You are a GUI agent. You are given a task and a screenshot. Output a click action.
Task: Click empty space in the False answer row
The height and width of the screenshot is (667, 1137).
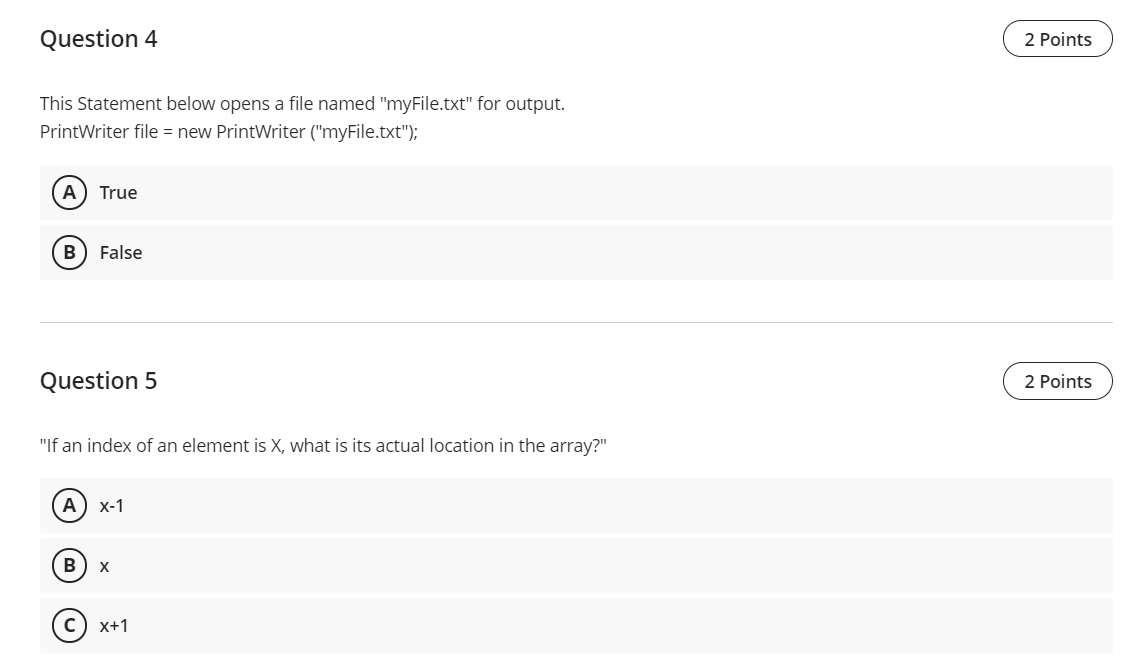[x=624, y=252]
